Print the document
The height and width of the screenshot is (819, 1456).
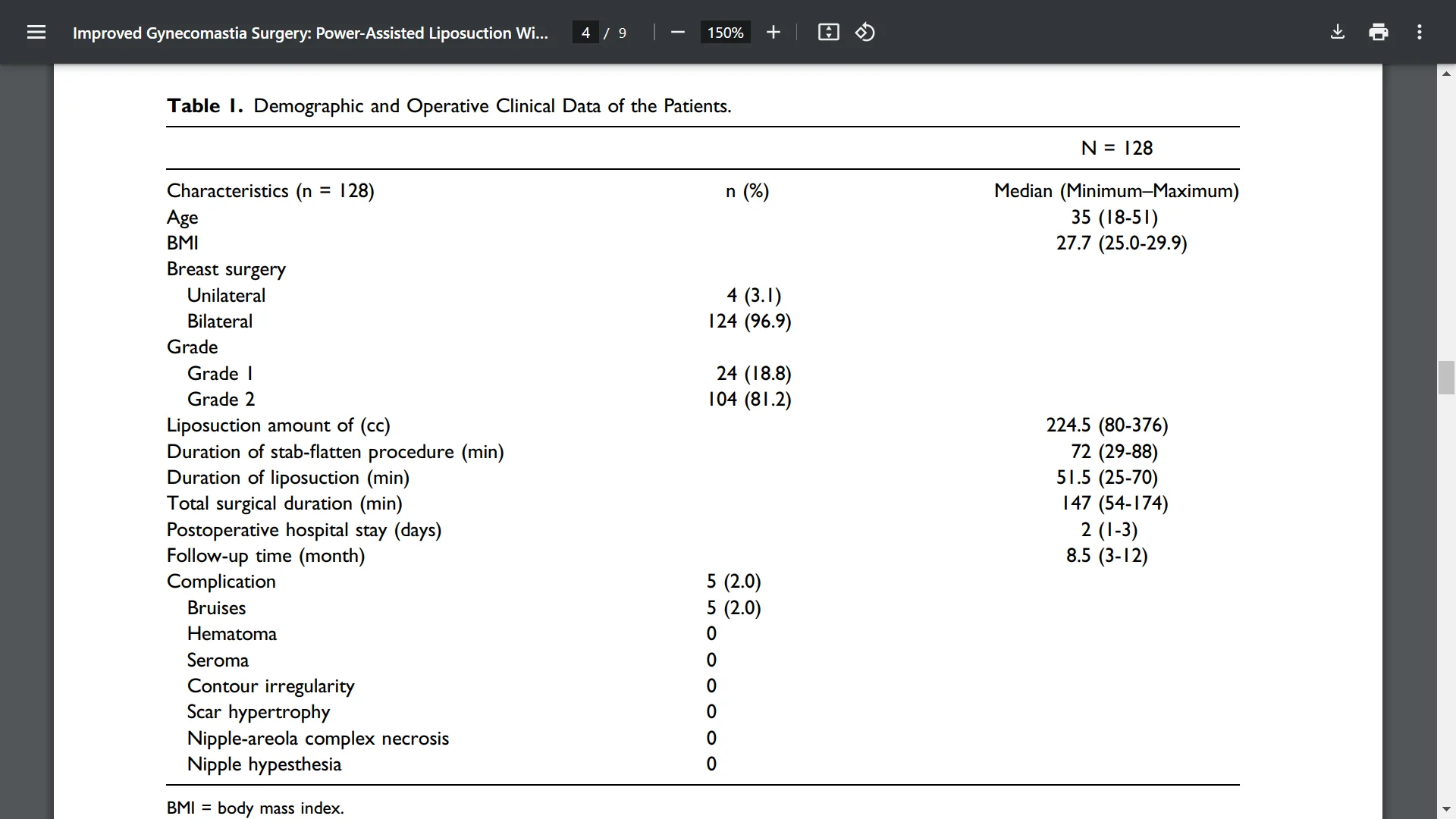[x=1379, y=32]
